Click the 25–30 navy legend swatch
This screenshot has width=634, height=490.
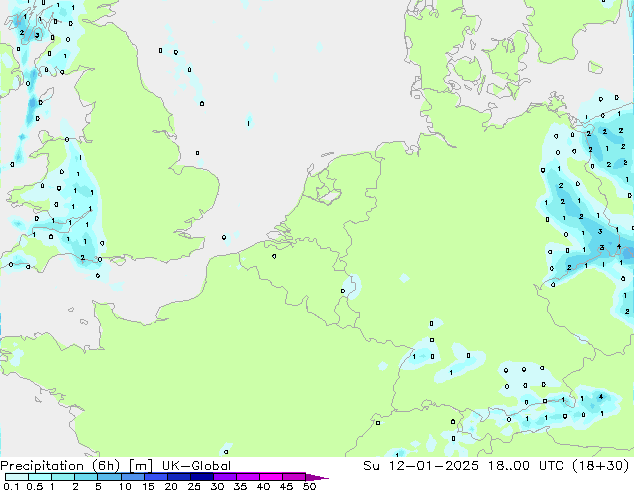(201, 477)
